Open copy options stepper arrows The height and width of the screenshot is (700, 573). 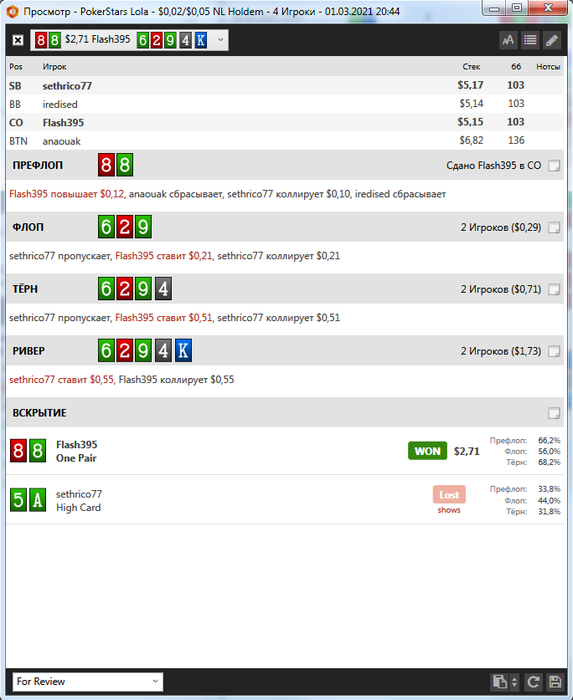click(x=514, y=682)
